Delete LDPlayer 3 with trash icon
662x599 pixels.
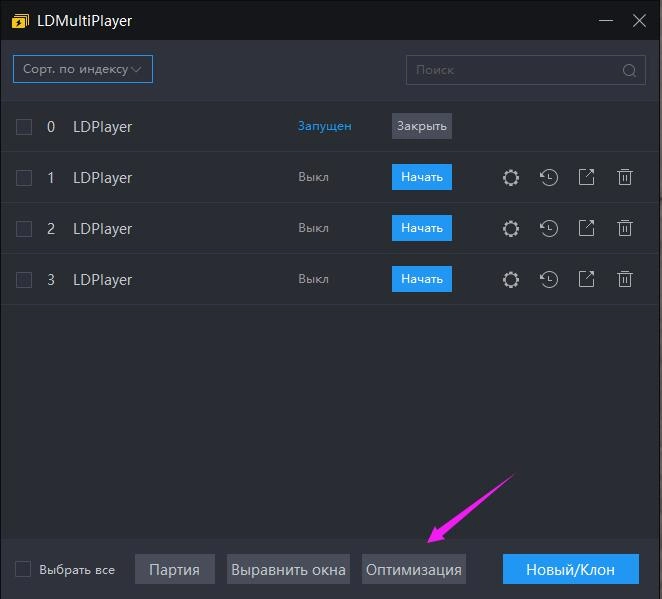pos(625,279)
